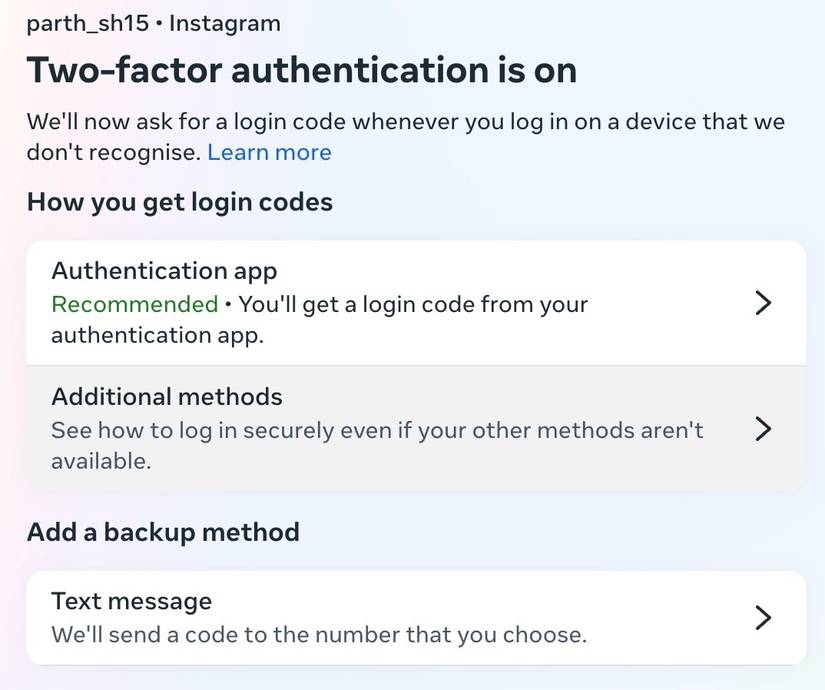The height and width of the screenshot is (690, 825).
Task: Click the chevron on the Additional methods card
Action: pos(763,428)
